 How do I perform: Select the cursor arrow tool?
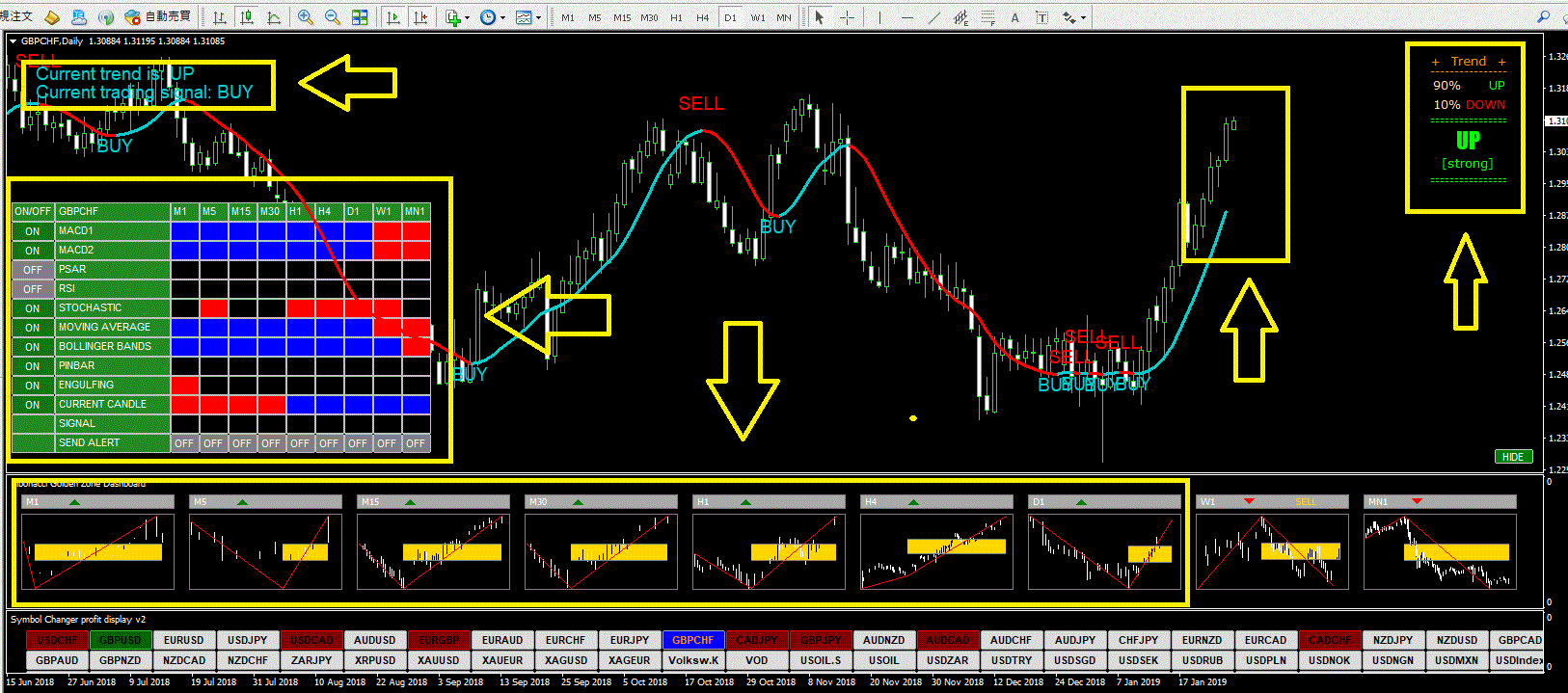(x=820, y=17)
